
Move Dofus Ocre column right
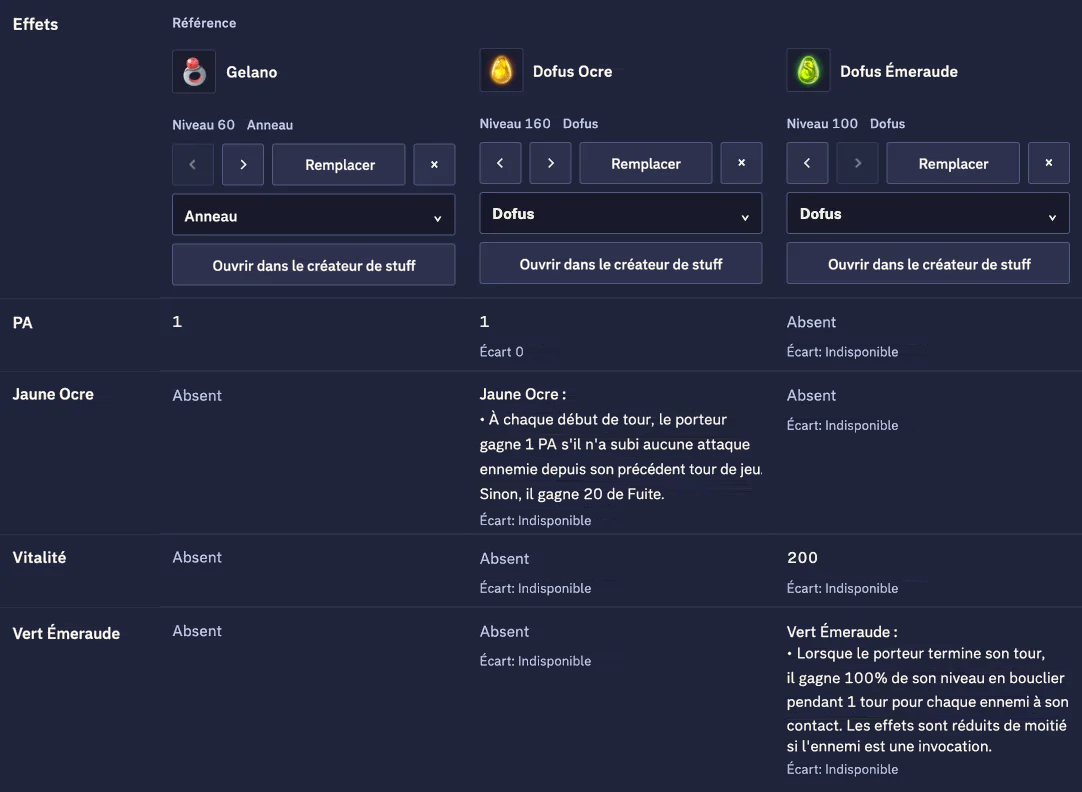coord(550,163)
